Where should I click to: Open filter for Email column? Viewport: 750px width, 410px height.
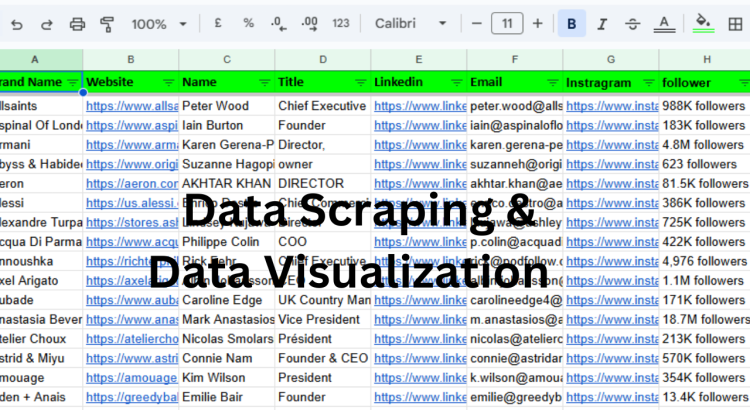pos(553,83)
